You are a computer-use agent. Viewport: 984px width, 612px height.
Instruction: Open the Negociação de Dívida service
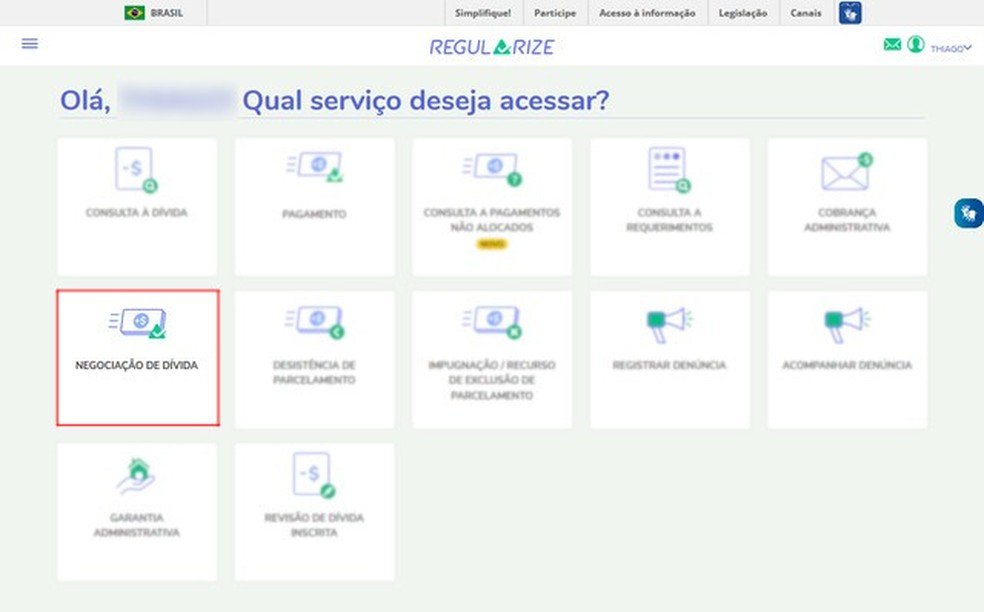pyautogui.click(x=137, y=358)
